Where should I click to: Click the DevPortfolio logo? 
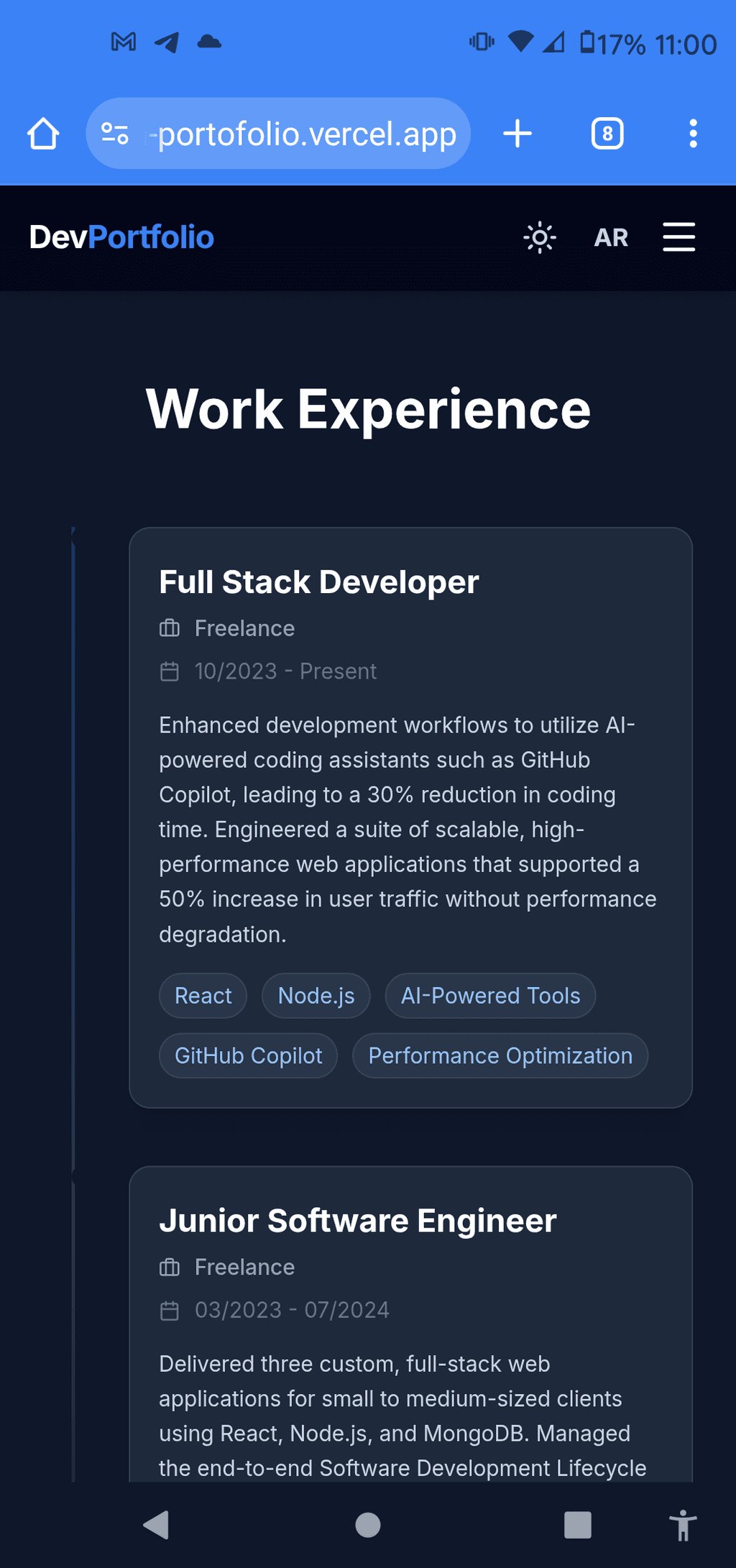(x=121, y=237)
